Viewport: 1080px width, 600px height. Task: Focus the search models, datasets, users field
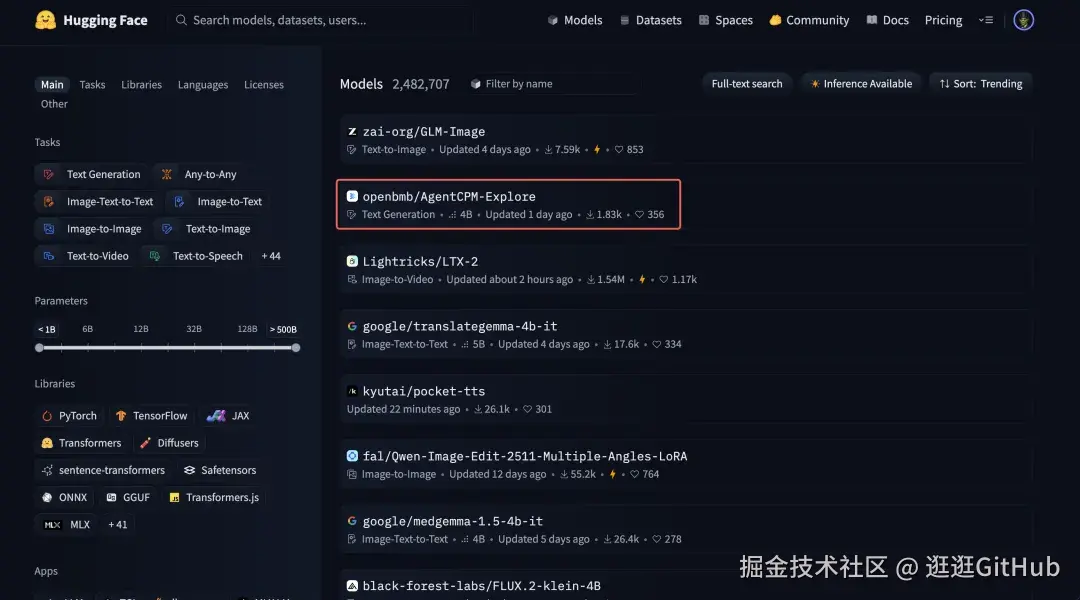[x=320, y=20]
